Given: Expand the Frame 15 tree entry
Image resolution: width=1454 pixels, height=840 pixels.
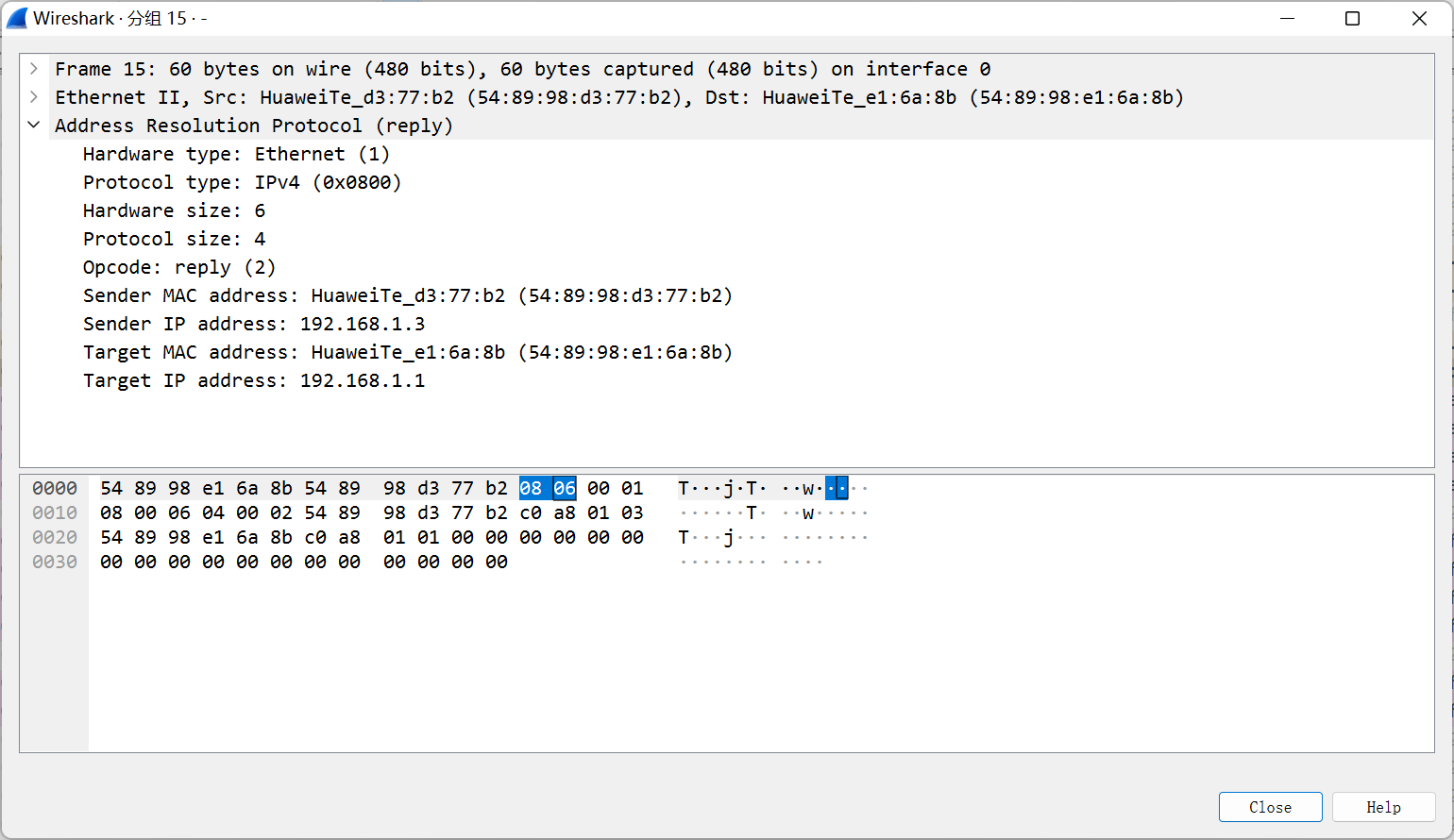Looking at the screenshot, I should point(34,68).
